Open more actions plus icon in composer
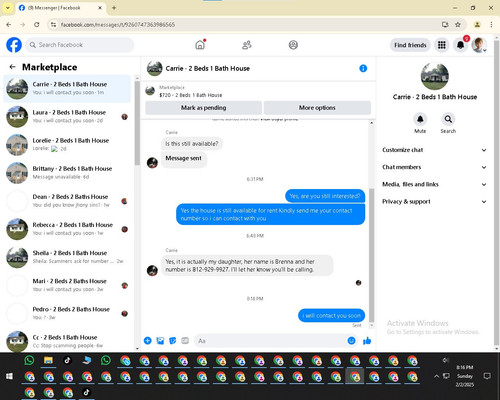 click(148, 341)
